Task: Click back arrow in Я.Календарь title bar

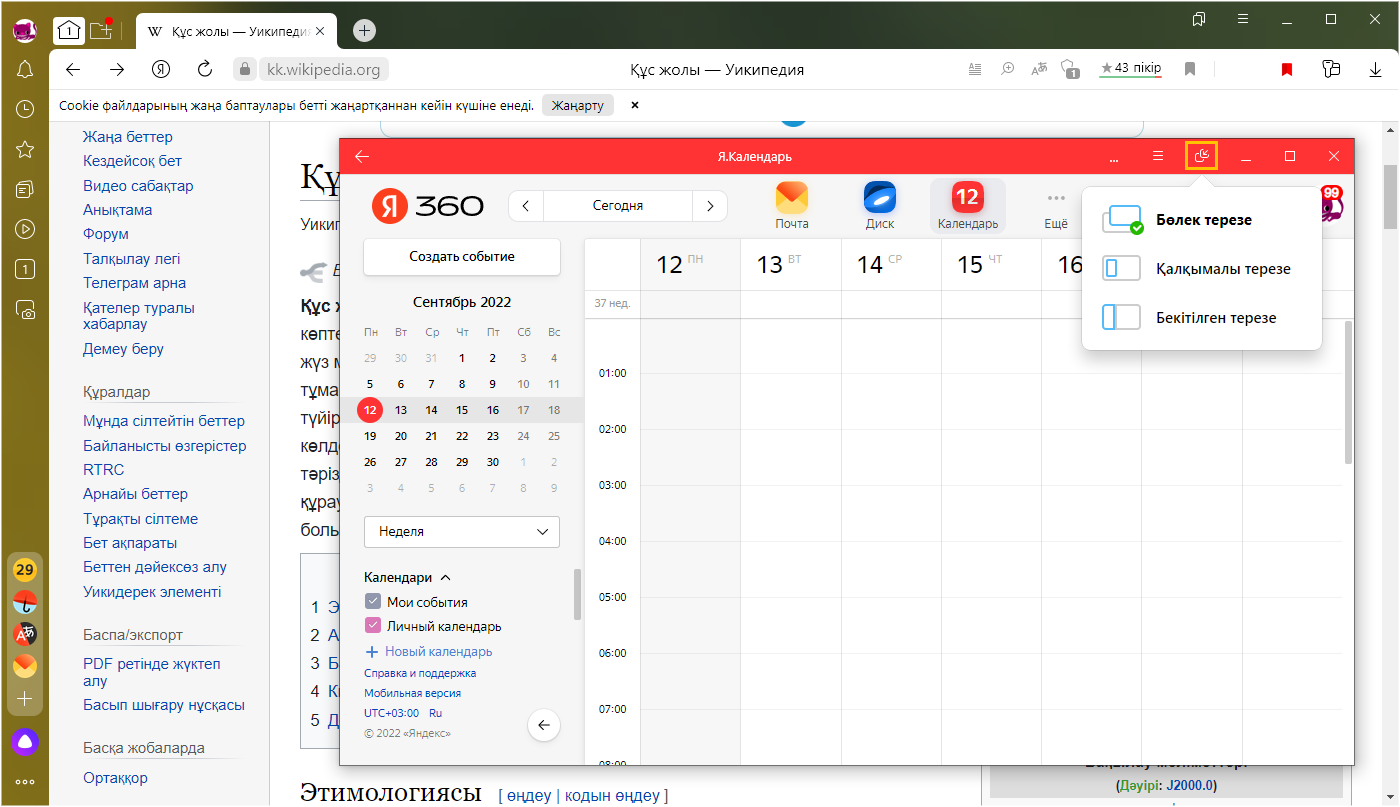Action: [x=362, y=157]
